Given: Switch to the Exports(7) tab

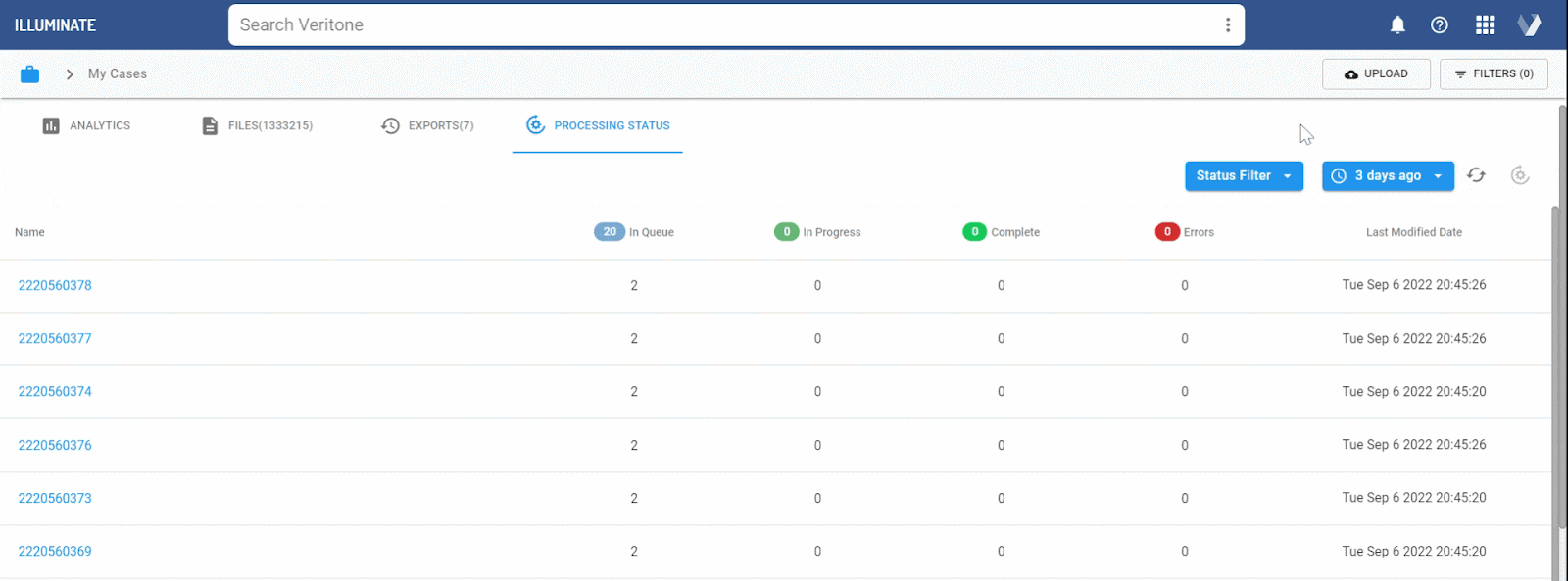Looking at the screenshot, I should 427,125.
